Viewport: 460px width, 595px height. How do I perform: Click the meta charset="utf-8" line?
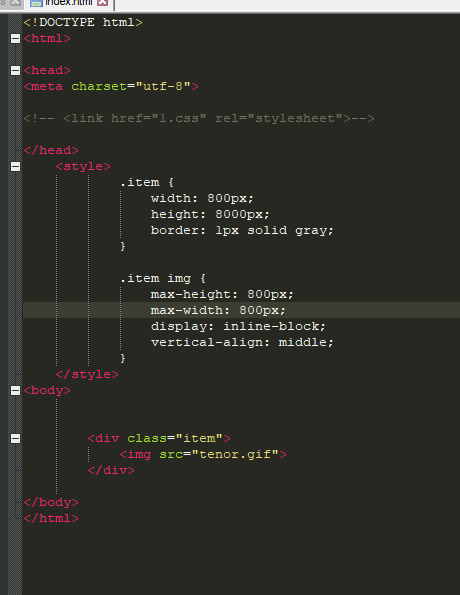111,87
